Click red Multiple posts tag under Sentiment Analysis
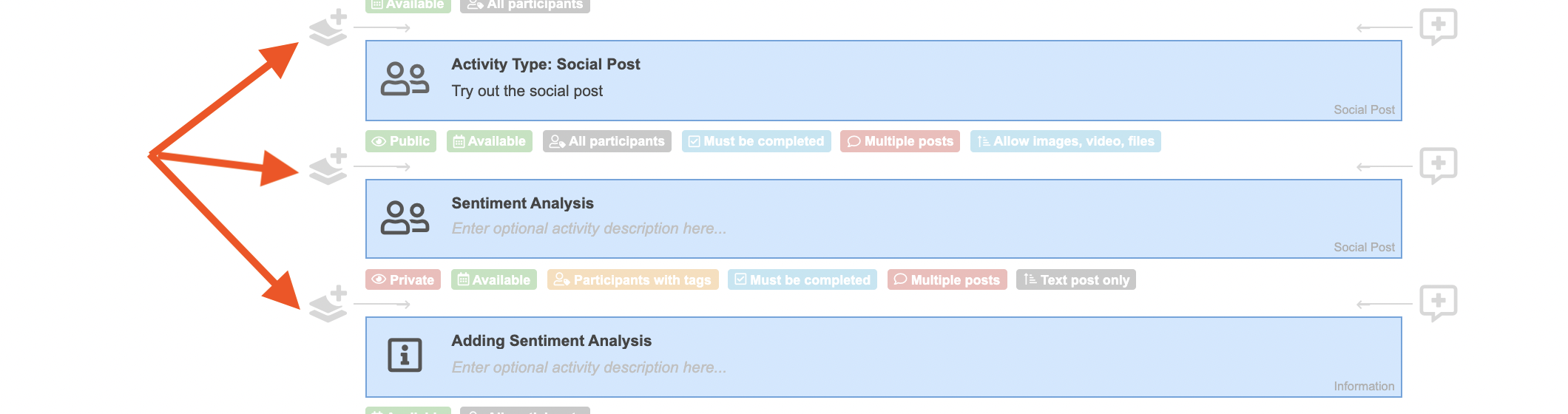The image size is (1568, 414). 947,280
